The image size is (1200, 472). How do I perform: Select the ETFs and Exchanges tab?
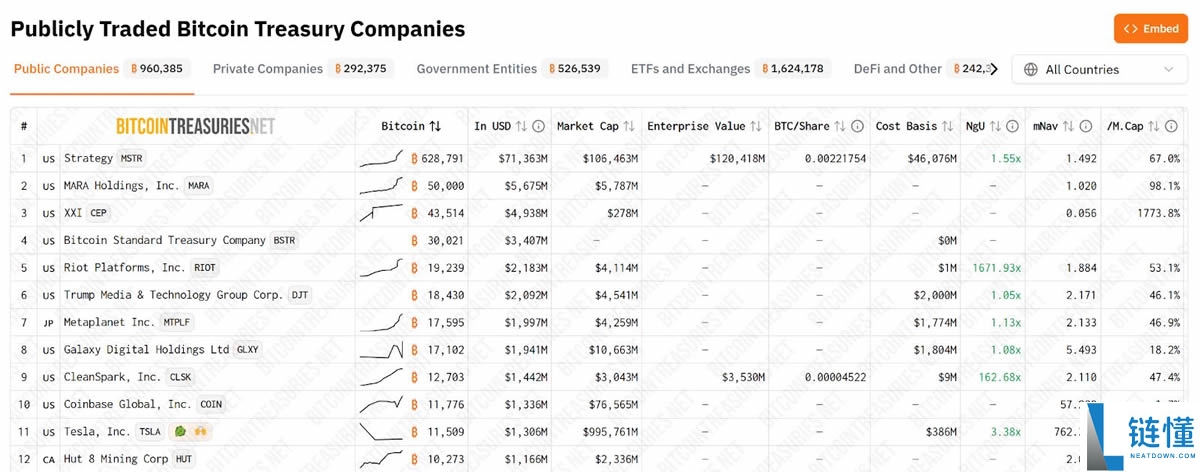click(690, 69)
